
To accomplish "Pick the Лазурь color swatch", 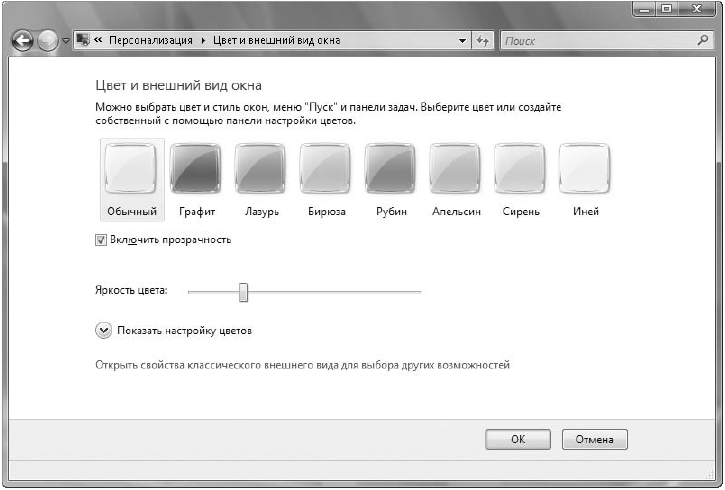I will 260,168.
